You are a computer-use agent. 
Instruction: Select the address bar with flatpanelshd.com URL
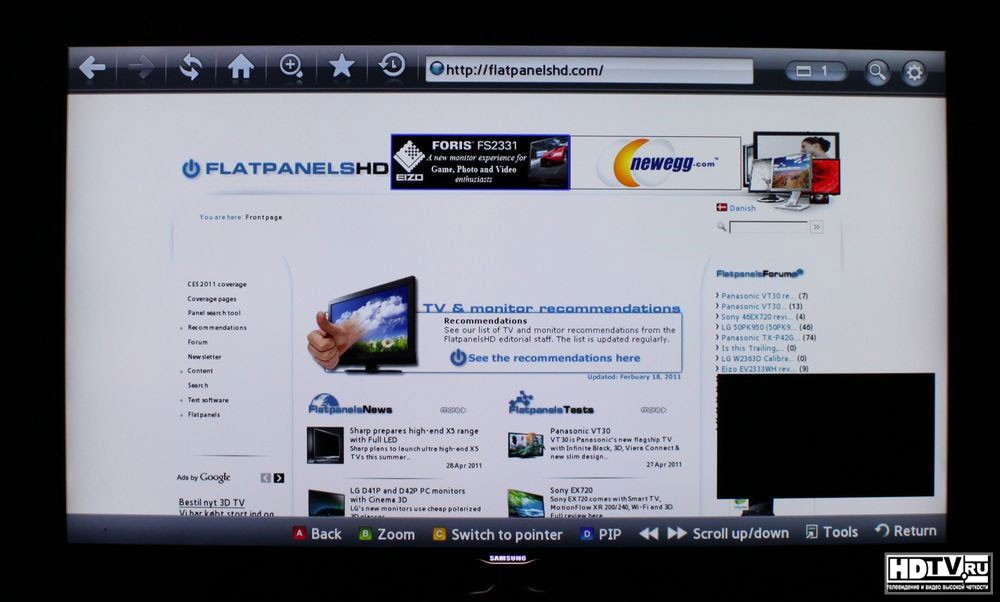589,70
